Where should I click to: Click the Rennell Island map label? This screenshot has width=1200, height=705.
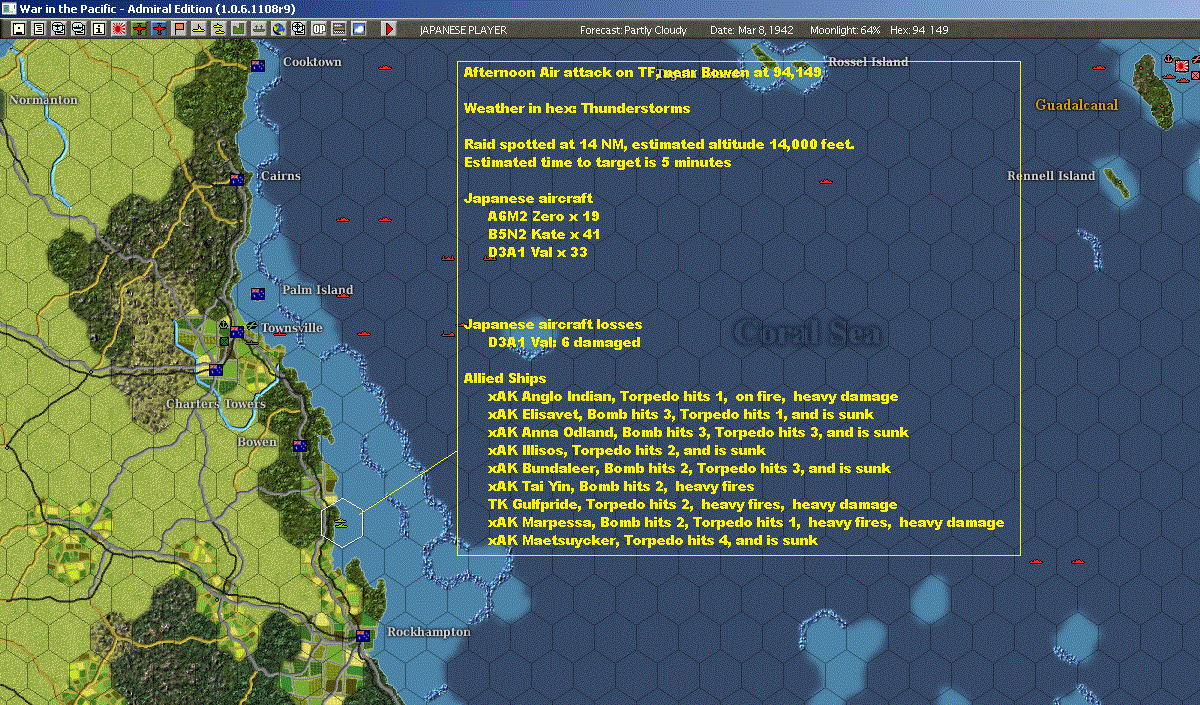1051,176
